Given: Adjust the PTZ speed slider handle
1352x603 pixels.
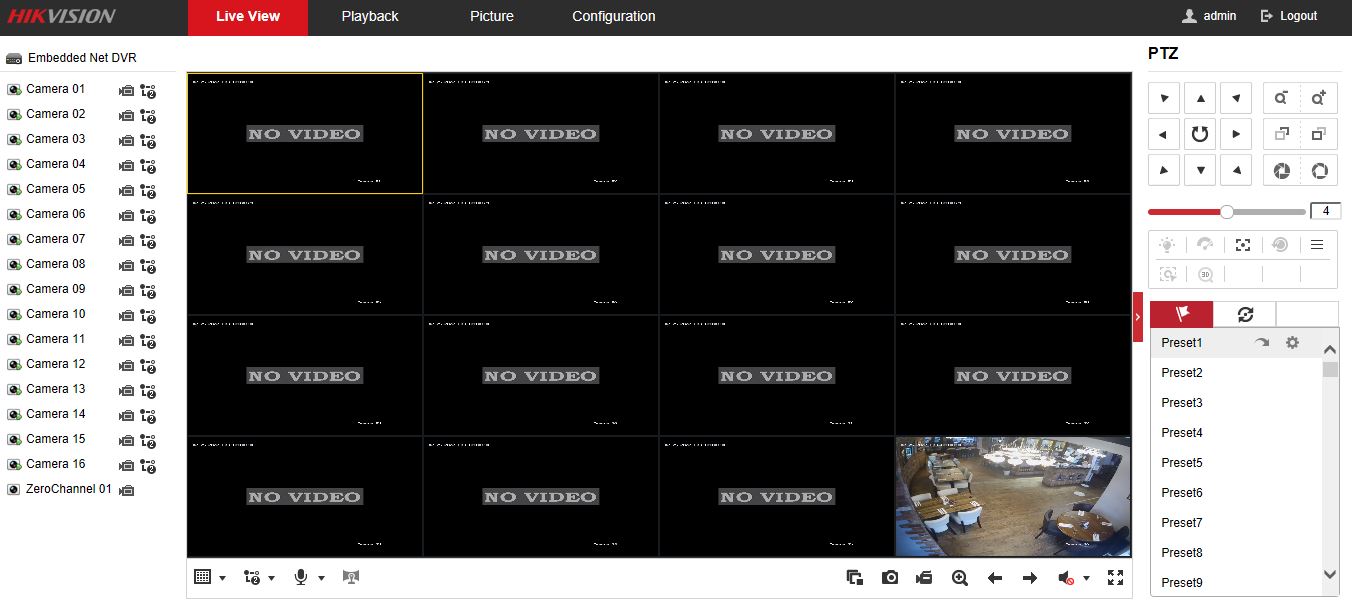Looking at the screenshot, I should tap(1227, 212).
